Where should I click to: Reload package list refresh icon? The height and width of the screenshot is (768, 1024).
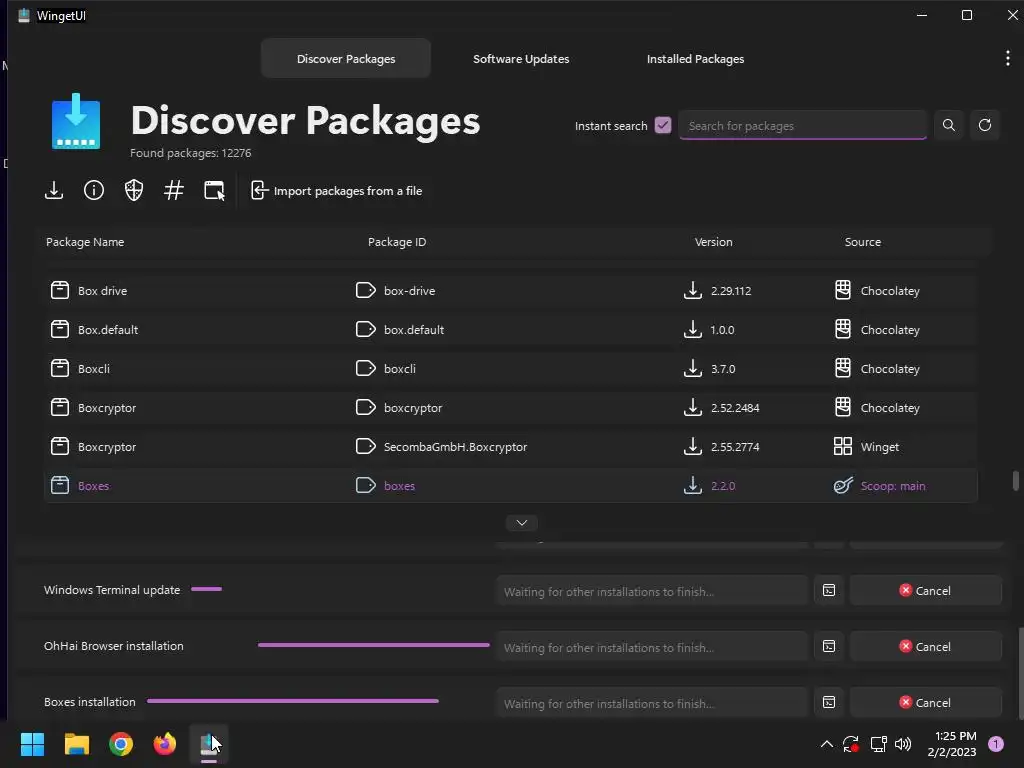985,125
